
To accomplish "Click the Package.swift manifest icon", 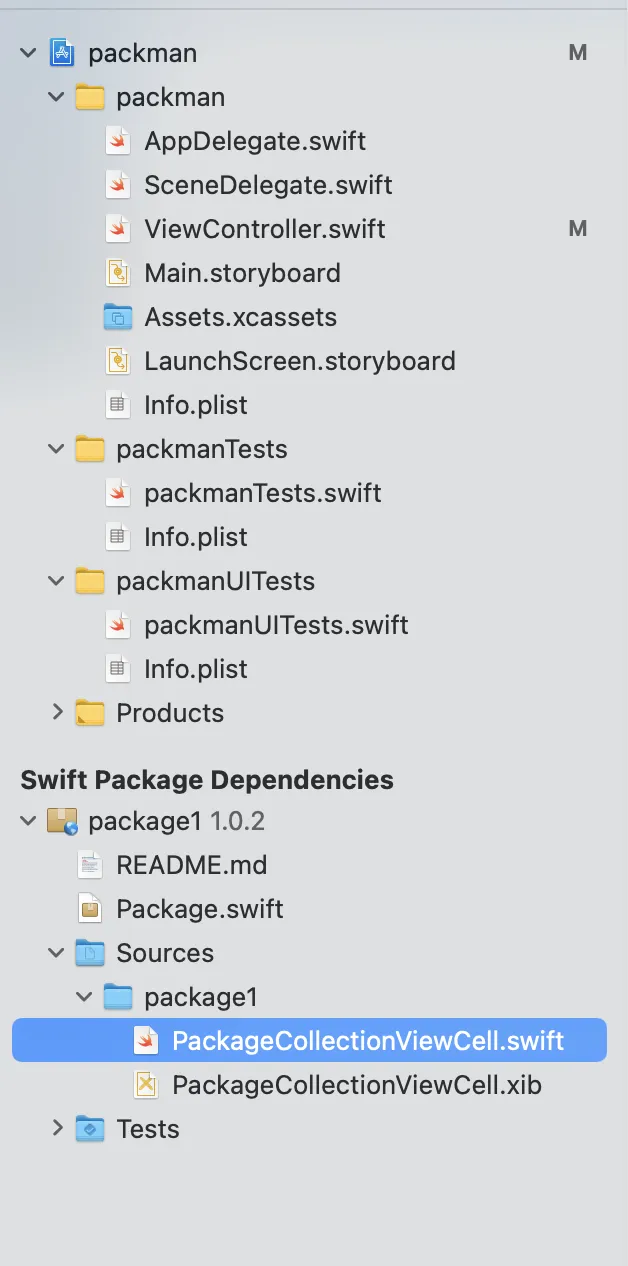I will click(x=91, y=909).
